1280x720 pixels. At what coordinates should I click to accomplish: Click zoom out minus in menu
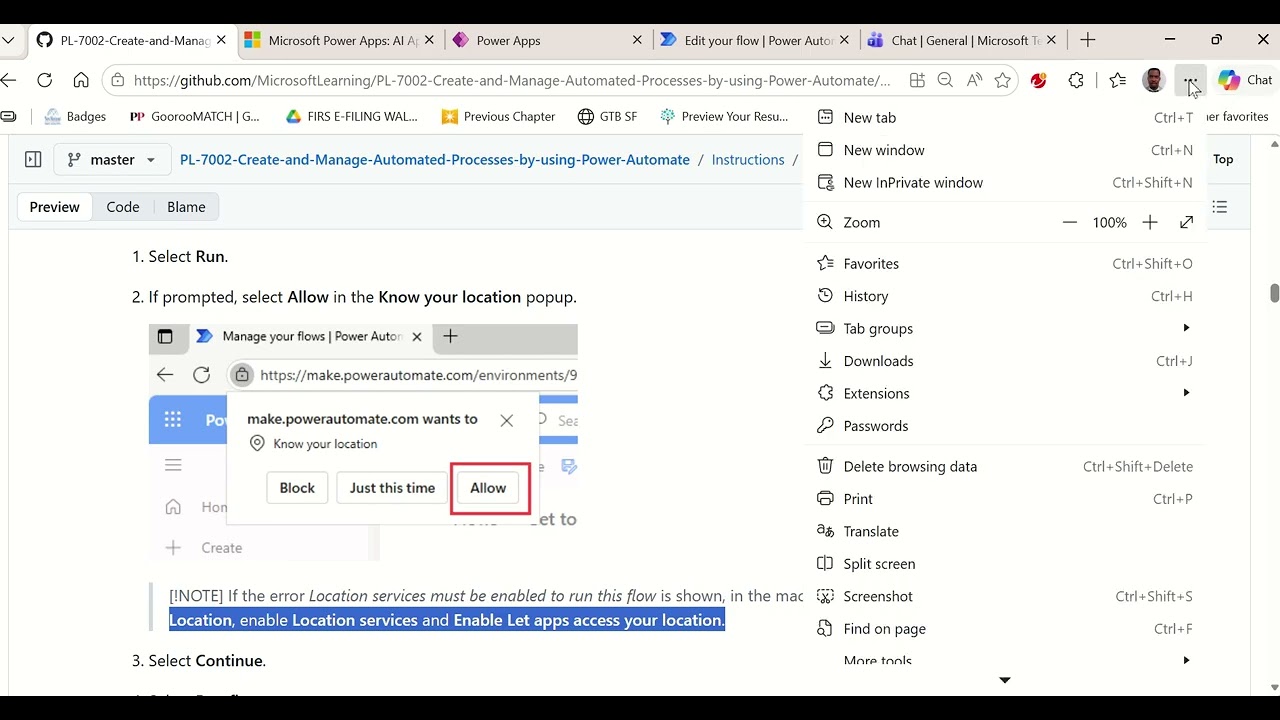[x=1070, y=222]
